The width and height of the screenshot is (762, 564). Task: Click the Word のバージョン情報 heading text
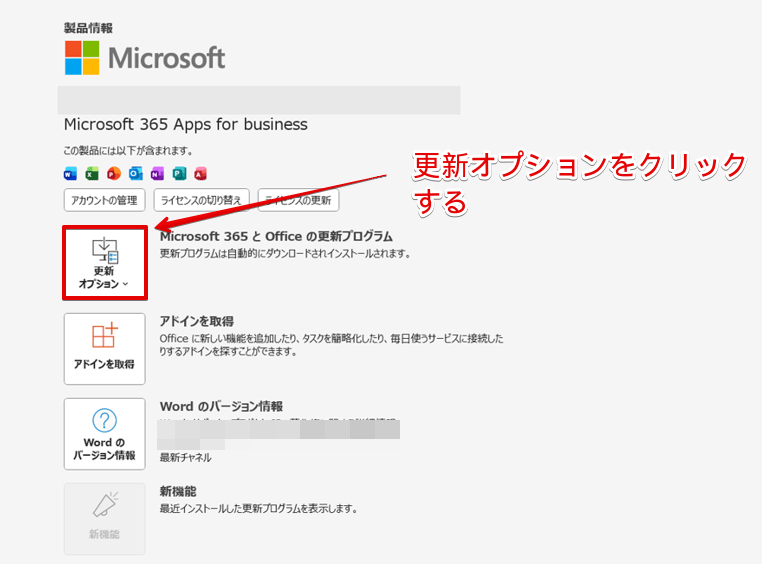[x=221, y=406]
